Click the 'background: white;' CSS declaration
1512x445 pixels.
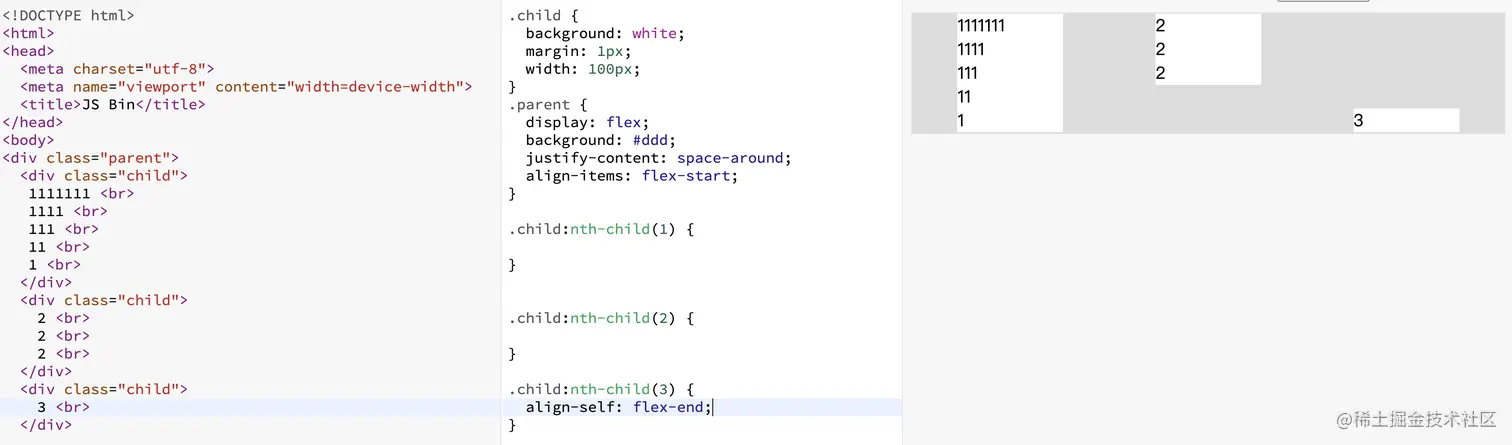[x=605, y=34]
